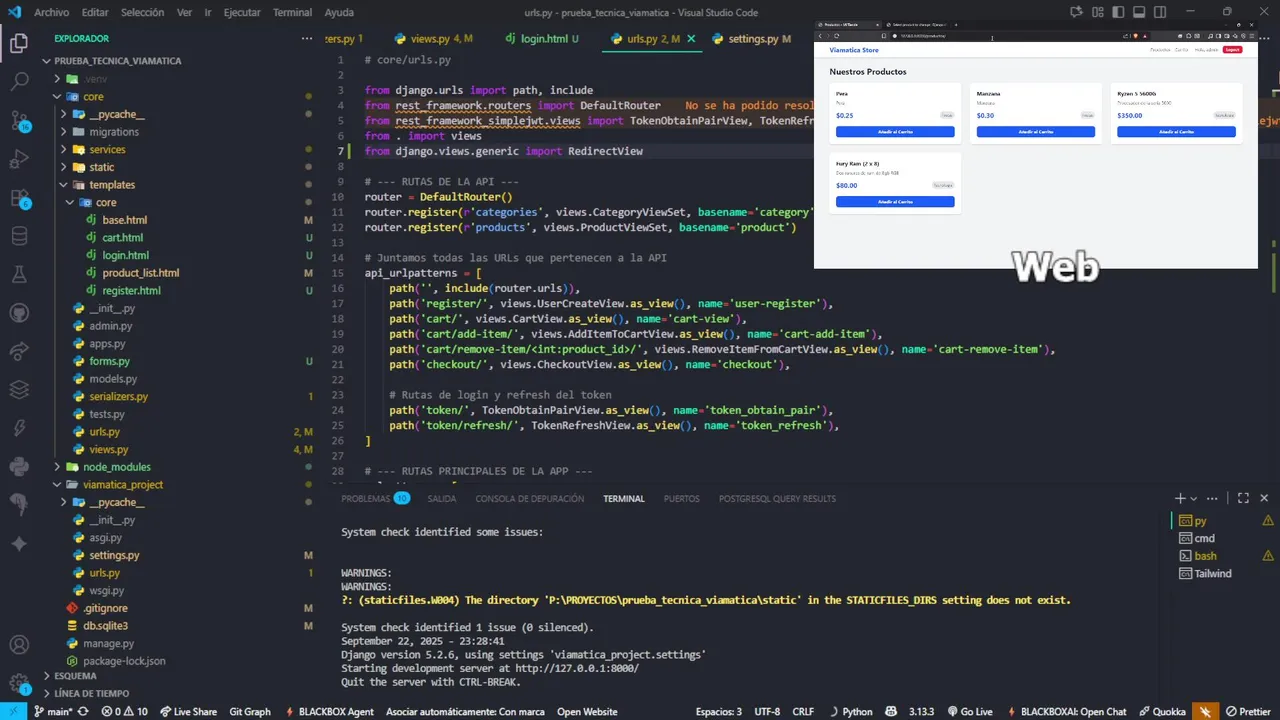Open the terminal launch profile dropdown arrow

click(x=1195, y=498)
